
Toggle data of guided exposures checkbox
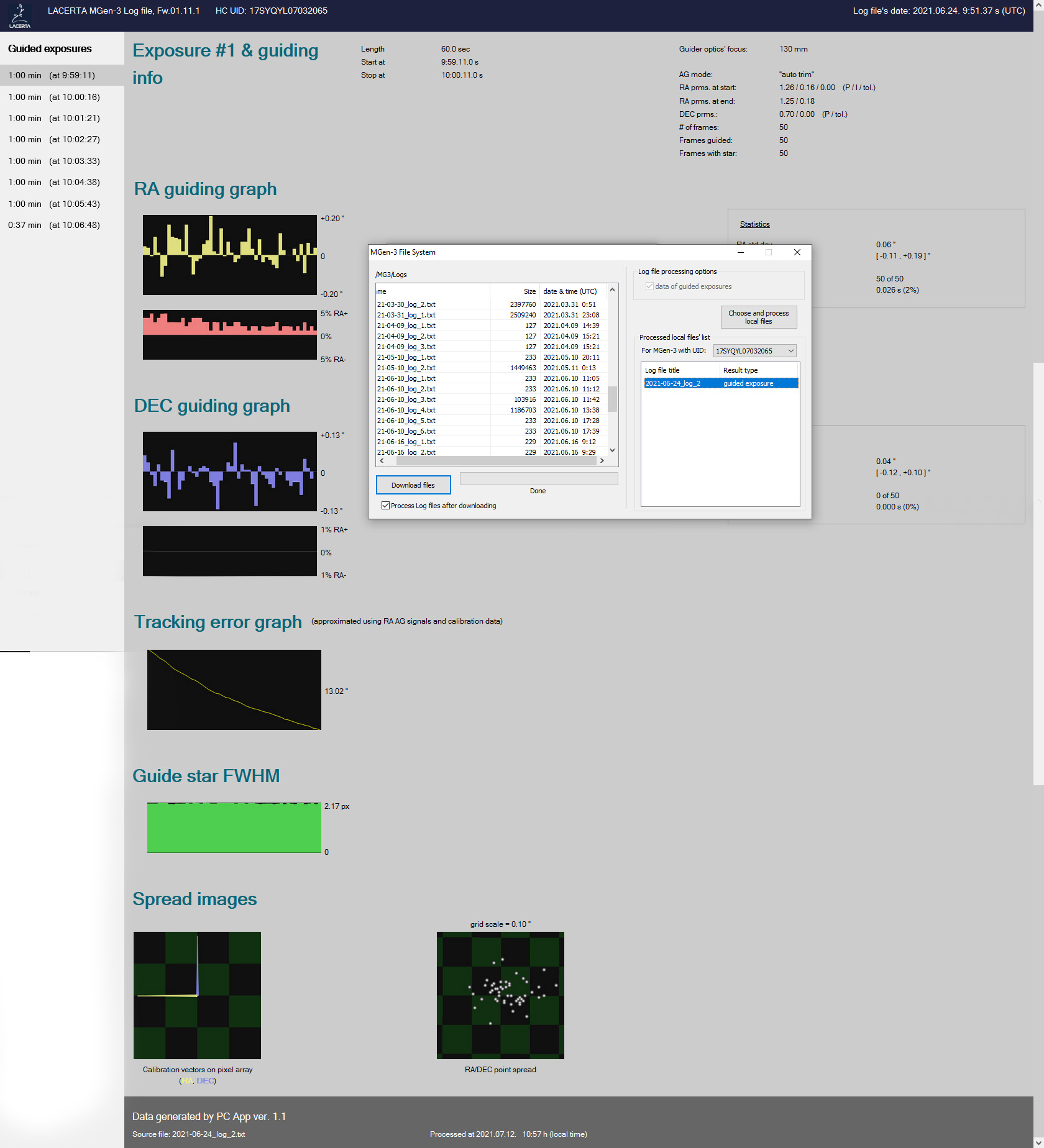(x=649, y=286)
